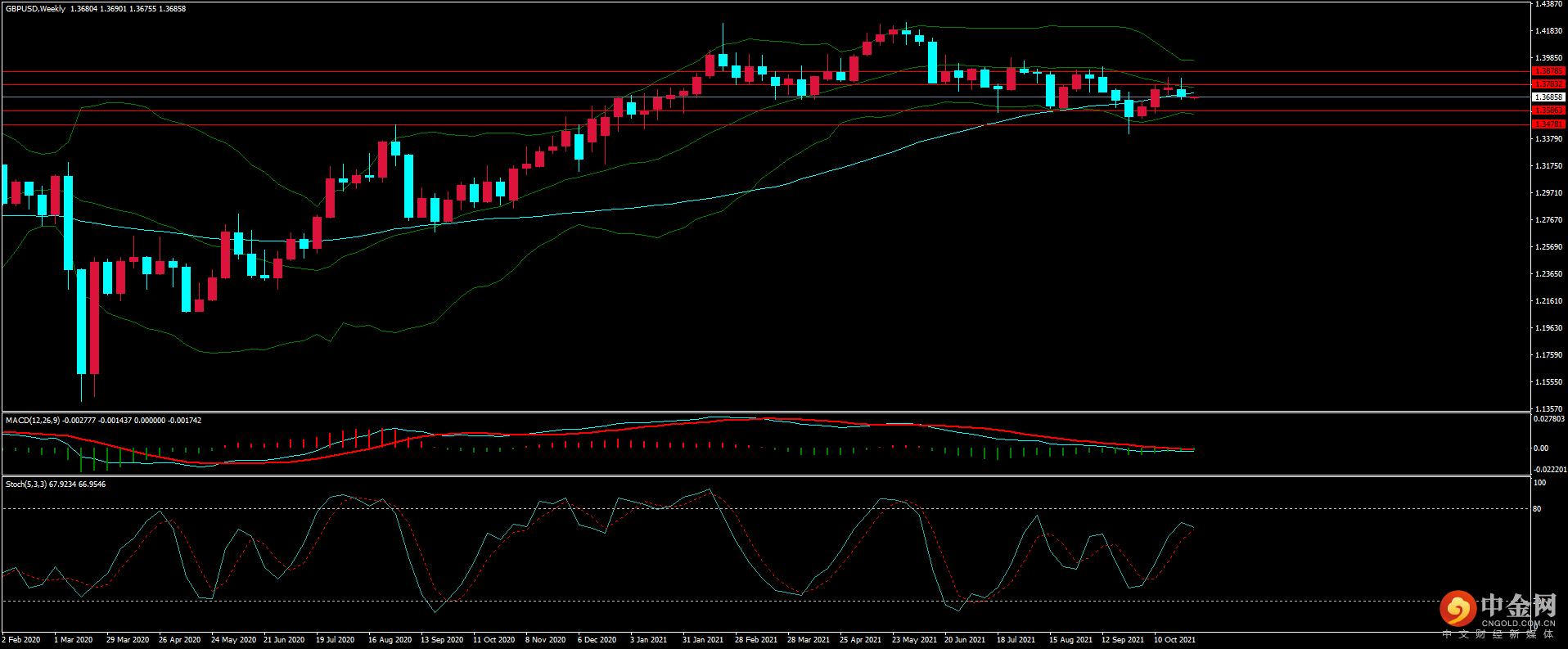Viewport: 1568px width, 649px height.
Task: Click the 3 Jan 2021 date label
Action: click(649, 640)
